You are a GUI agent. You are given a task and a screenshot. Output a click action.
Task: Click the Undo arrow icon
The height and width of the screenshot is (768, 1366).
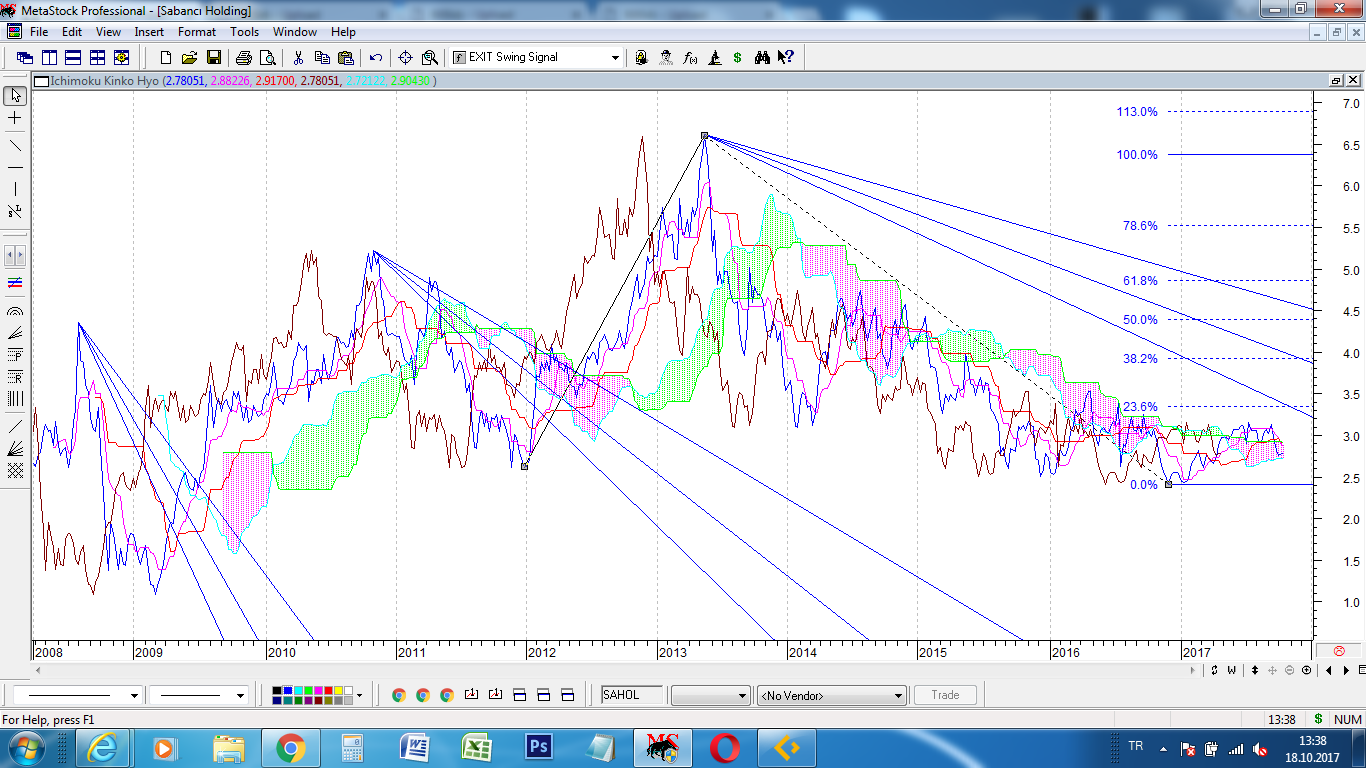pyautogui.click(x=376, y=58)
